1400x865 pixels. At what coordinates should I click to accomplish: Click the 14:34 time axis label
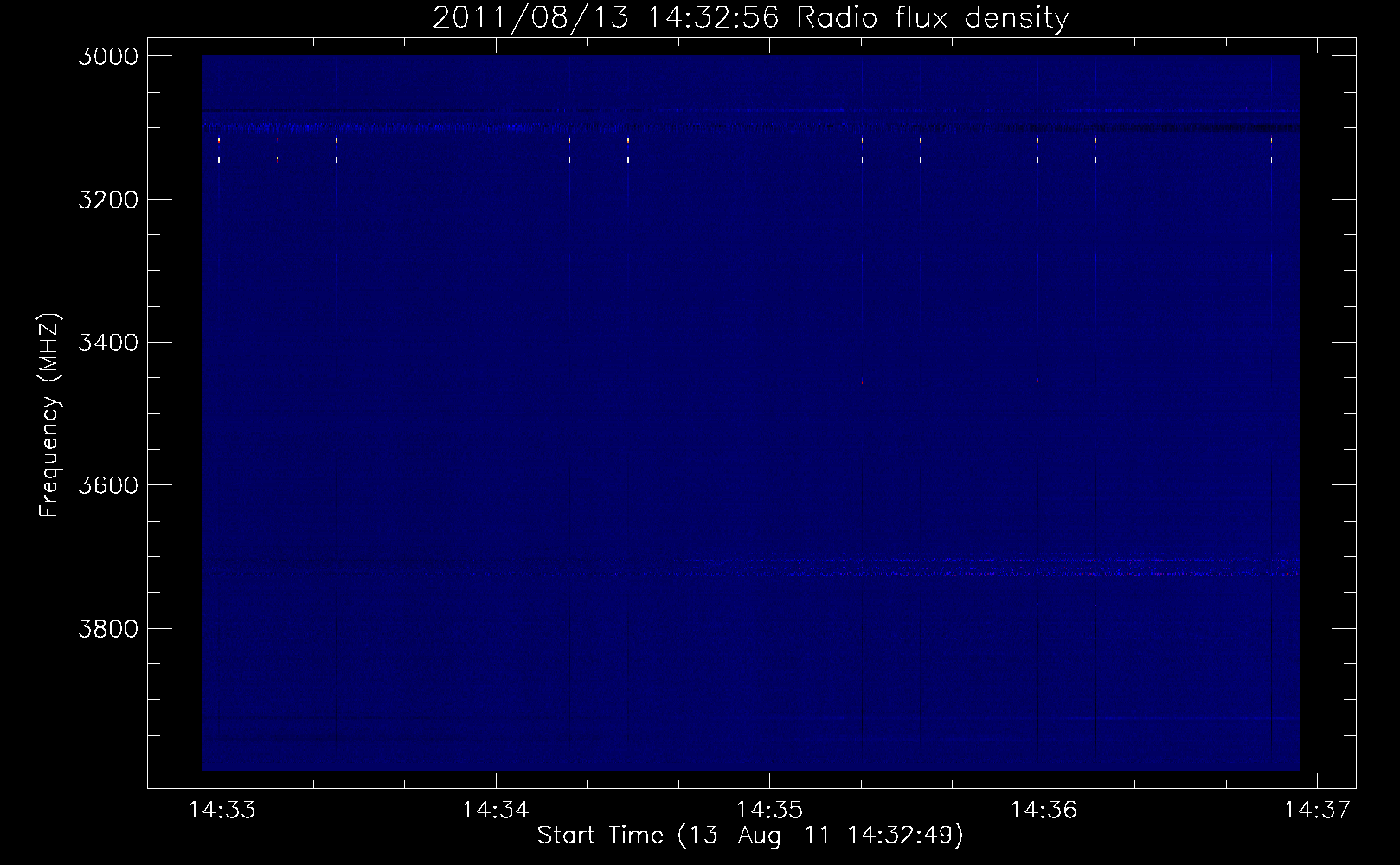click(495, 811)
